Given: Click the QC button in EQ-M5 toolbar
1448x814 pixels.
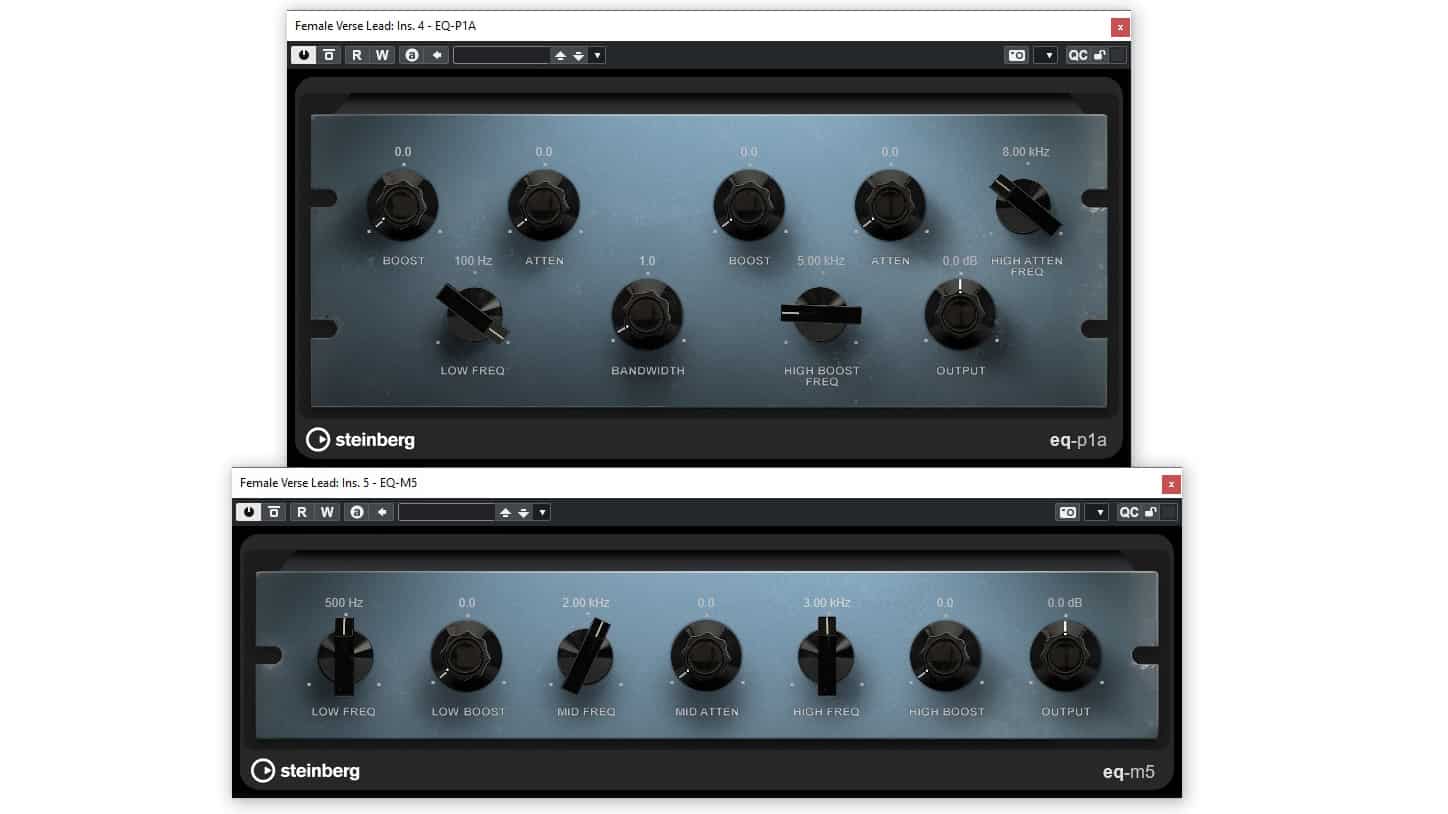Looking at the screenshot, I should tap(1128, 512).
